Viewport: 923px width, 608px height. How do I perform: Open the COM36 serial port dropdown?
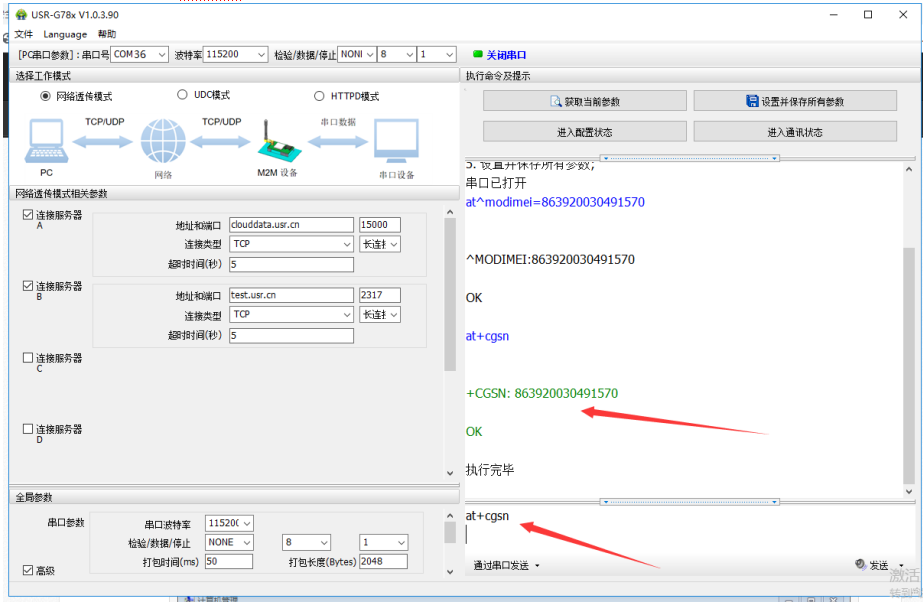pyautogui.click(x=139, y=54)
